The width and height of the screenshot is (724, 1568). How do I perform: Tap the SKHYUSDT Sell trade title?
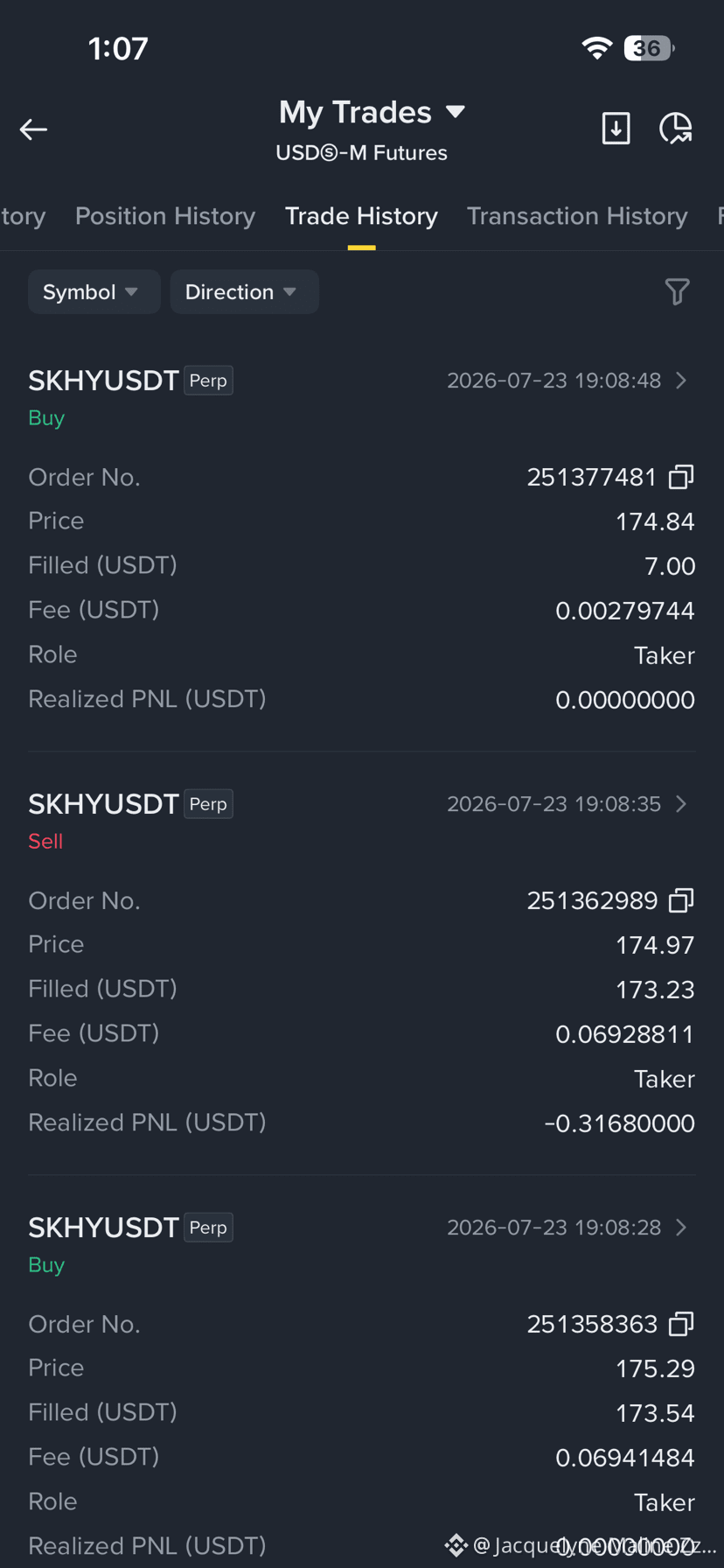coord(103,804)
